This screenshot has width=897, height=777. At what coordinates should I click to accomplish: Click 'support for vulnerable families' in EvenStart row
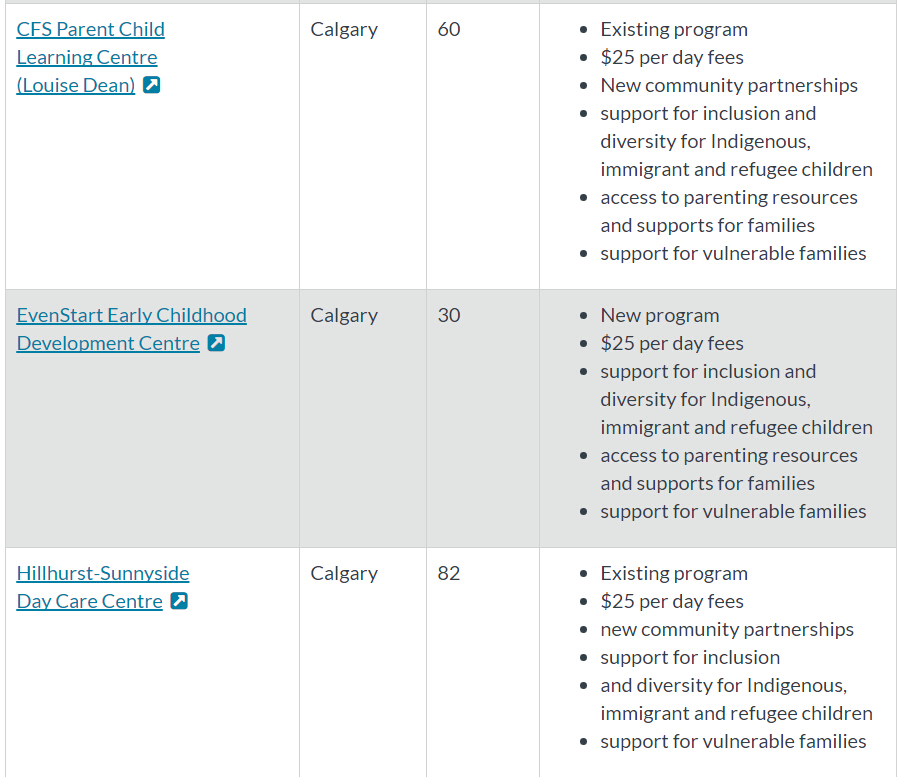733,512
